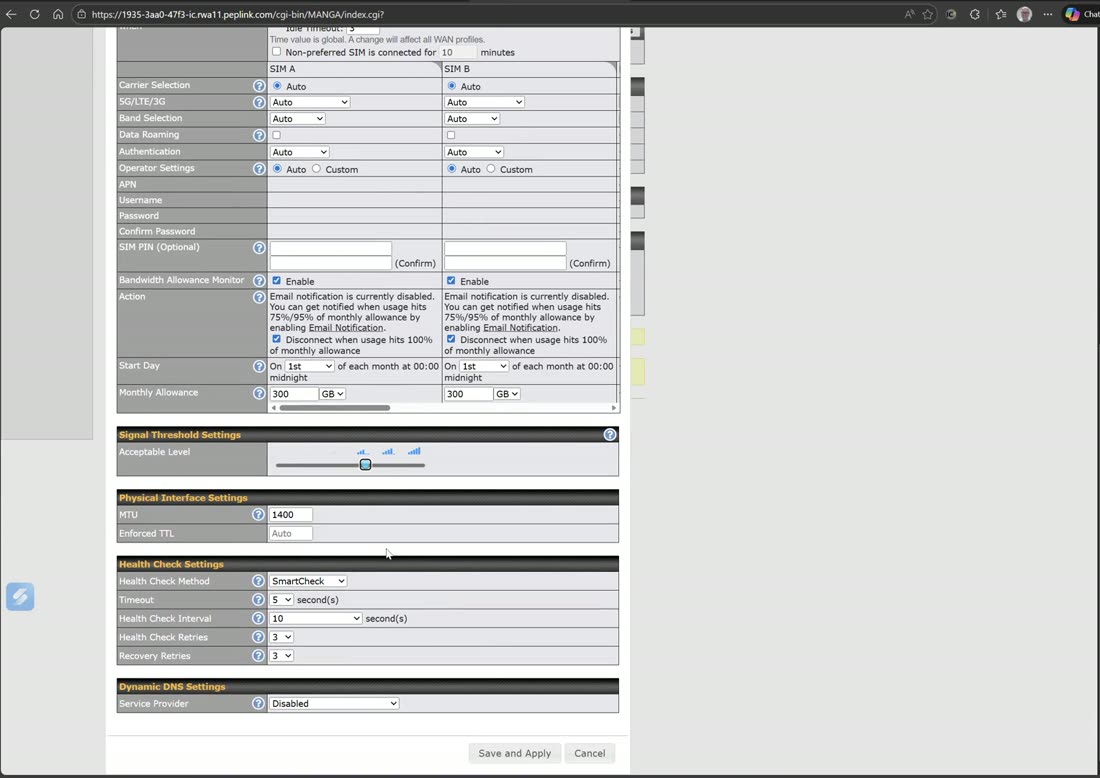Refresh the browser page
The height and width of the screenshot is (778, 1100).
click(34, 14)
